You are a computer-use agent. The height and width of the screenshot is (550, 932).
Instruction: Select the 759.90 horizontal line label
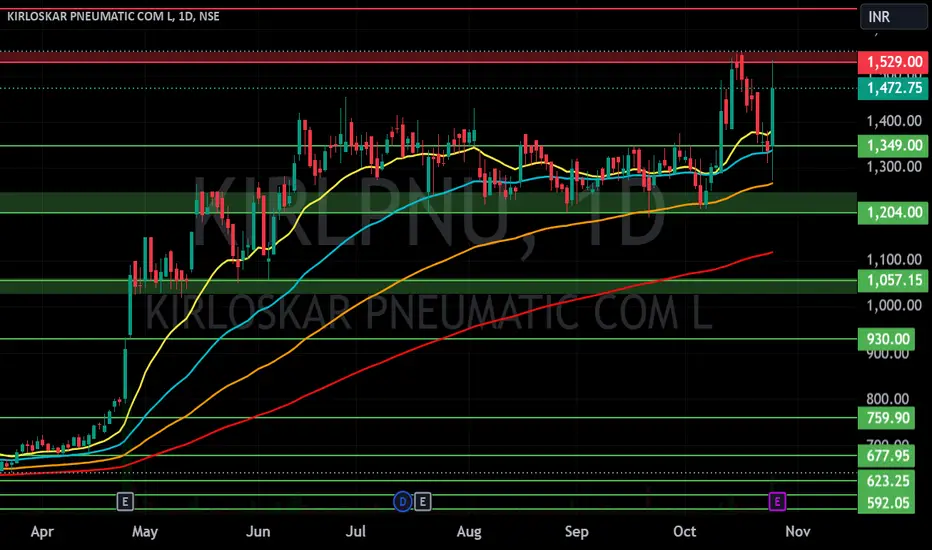coord(886,418)
